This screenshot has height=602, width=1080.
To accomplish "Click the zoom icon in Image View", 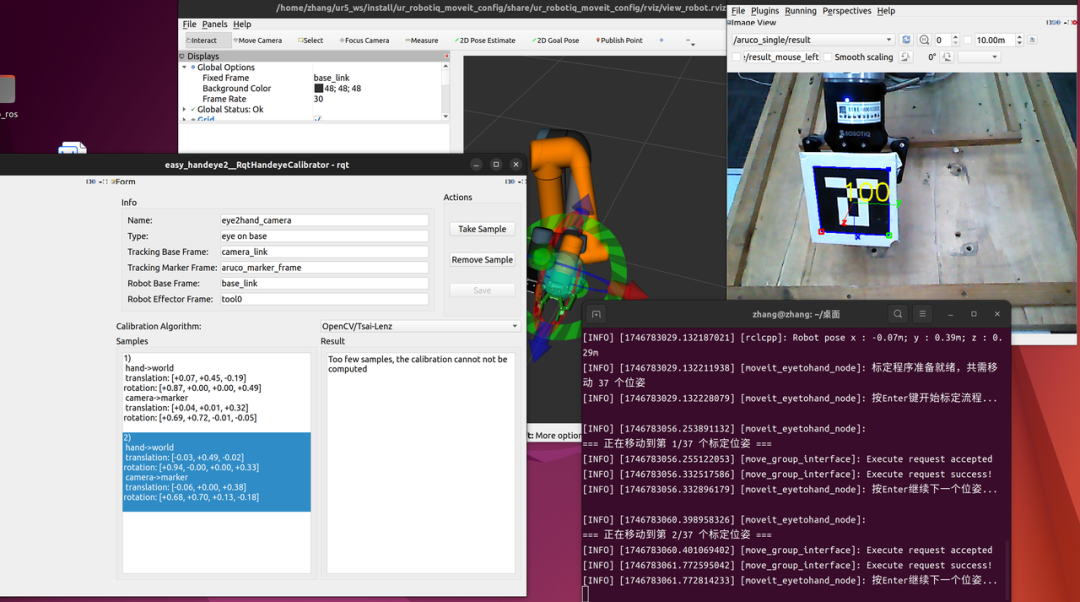I will pos(924,40).
